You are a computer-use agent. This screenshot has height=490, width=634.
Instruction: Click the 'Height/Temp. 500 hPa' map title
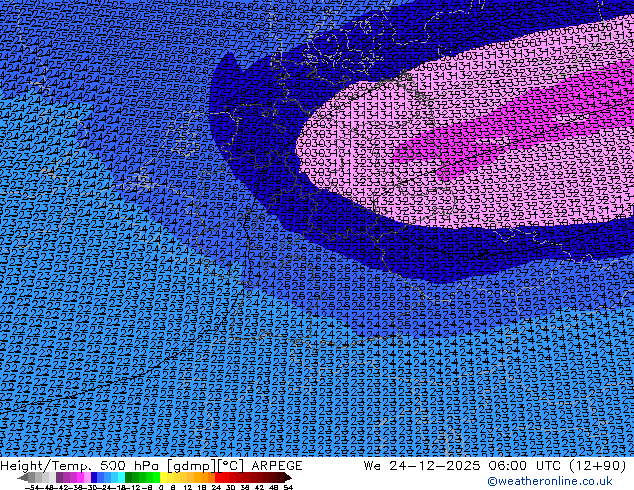click(x=81, y=466)
